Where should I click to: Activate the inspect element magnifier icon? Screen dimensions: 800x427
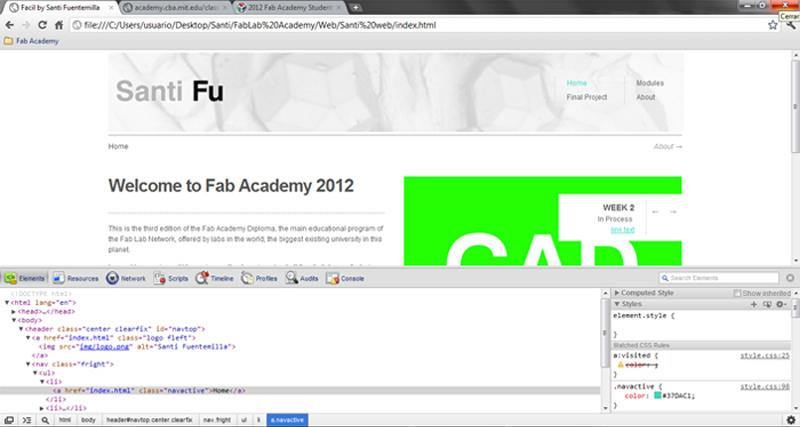(45, 420)
